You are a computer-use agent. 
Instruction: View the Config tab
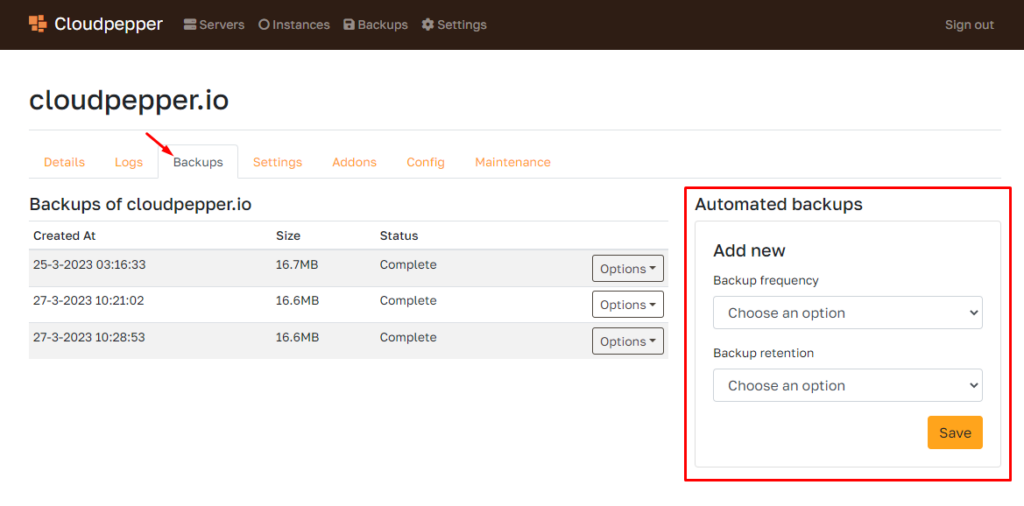coord(425,162)
